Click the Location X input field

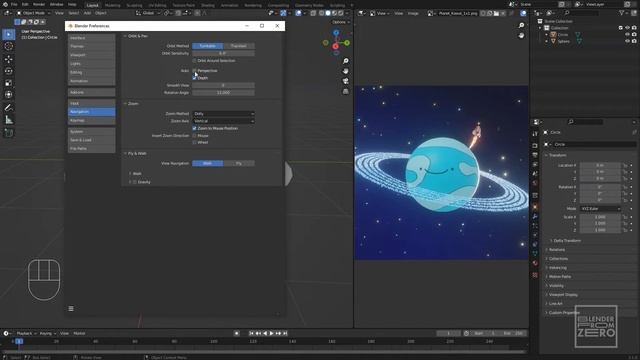click(x=600, y=165)
